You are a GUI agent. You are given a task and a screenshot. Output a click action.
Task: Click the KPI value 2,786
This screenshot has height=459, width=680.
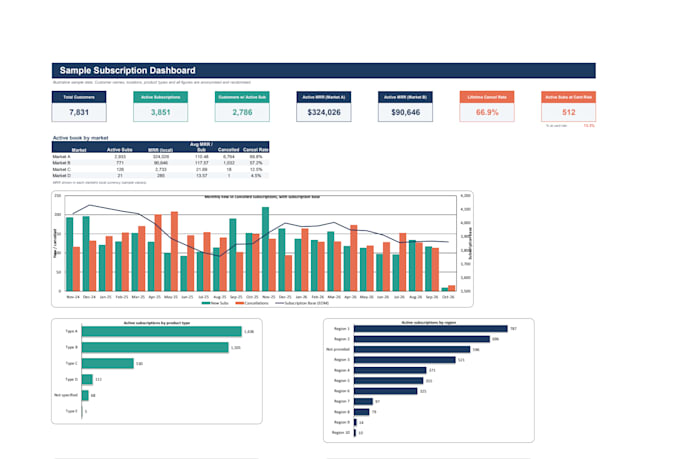(242, 112)
